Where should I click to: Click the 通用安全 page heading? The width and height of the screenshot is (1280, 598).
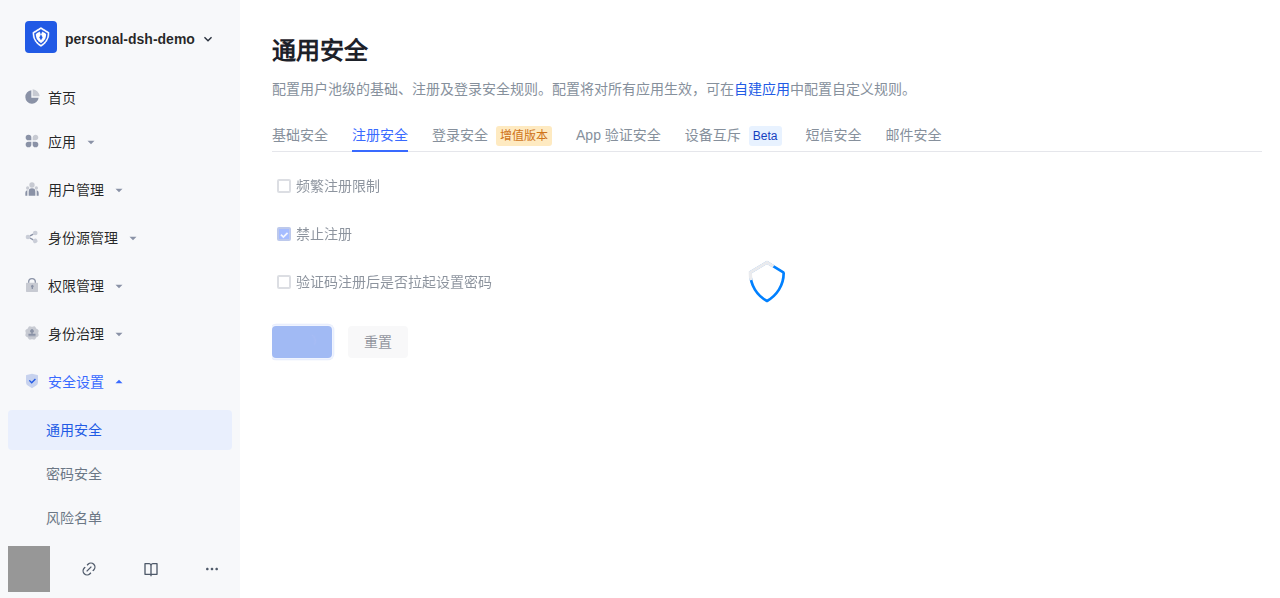pos(320,50)
